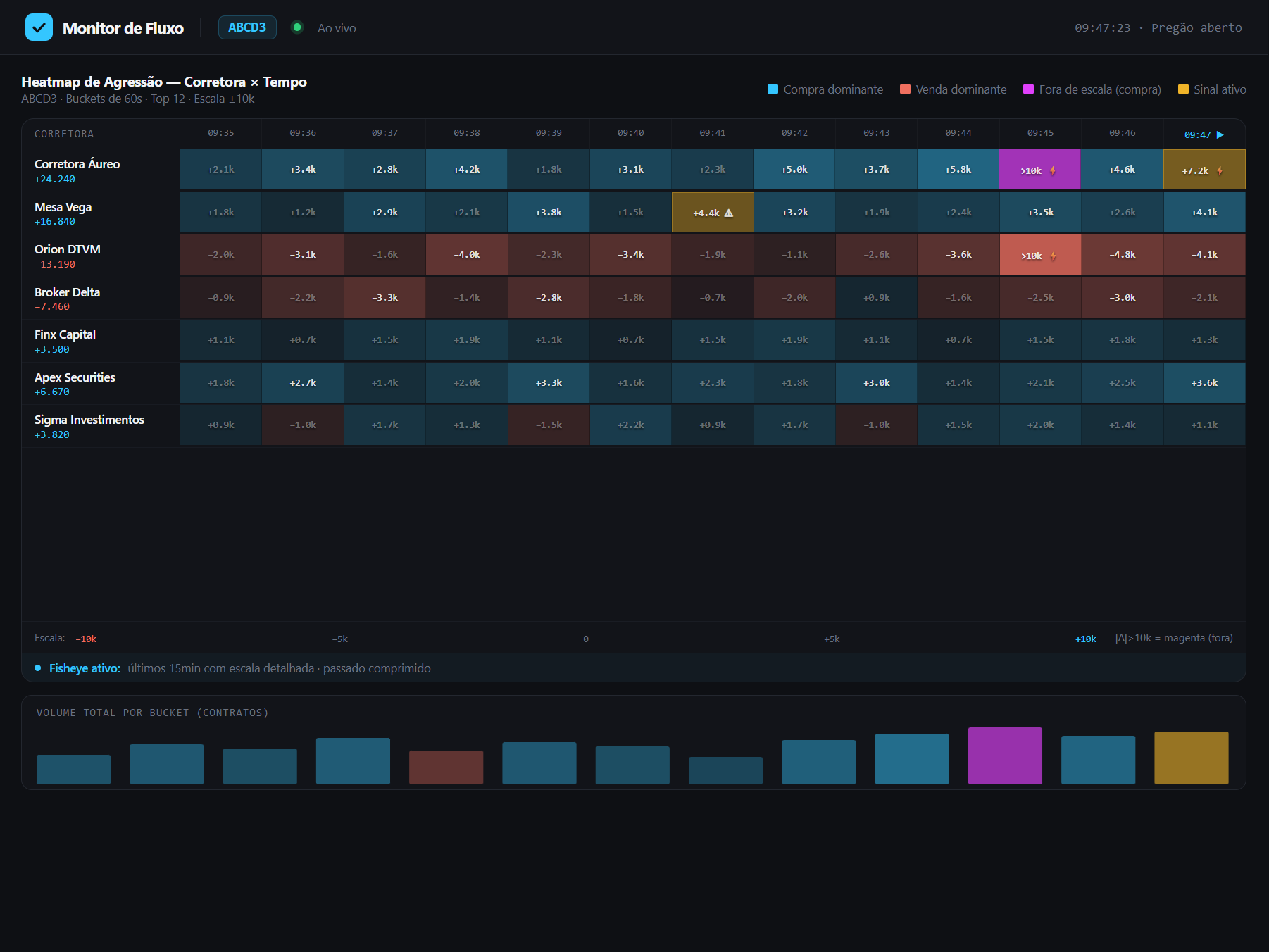The width and height of the screenshot is (1269, 952).
Task: Click the lightning icon in Corretora Áureo 09:47 cell
Action: [x=1220, y=170]
